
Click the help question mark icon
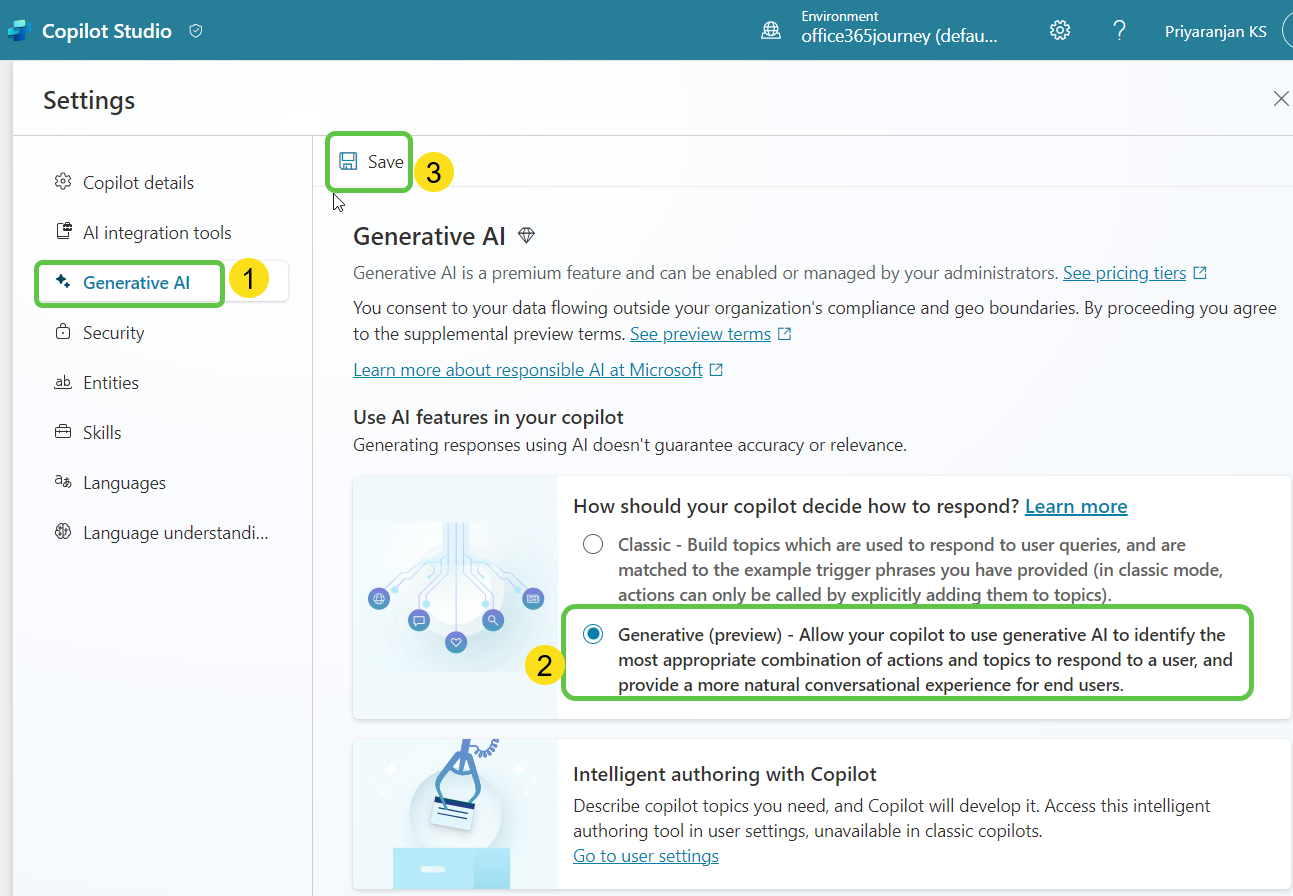1119,31
